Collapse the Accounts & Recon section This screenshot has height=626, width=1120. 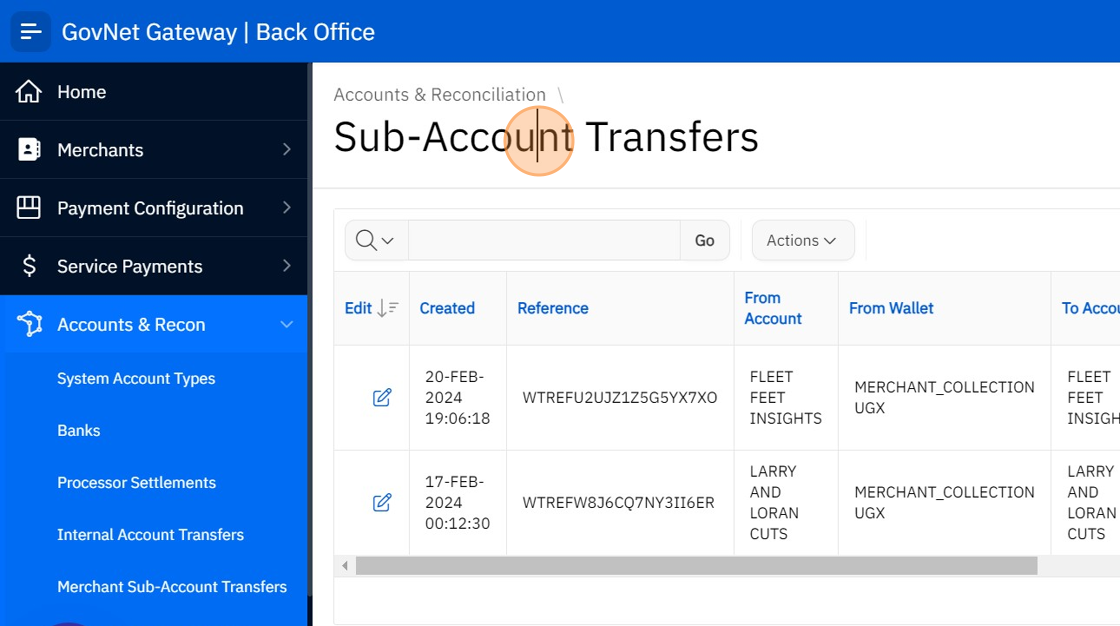287,324
